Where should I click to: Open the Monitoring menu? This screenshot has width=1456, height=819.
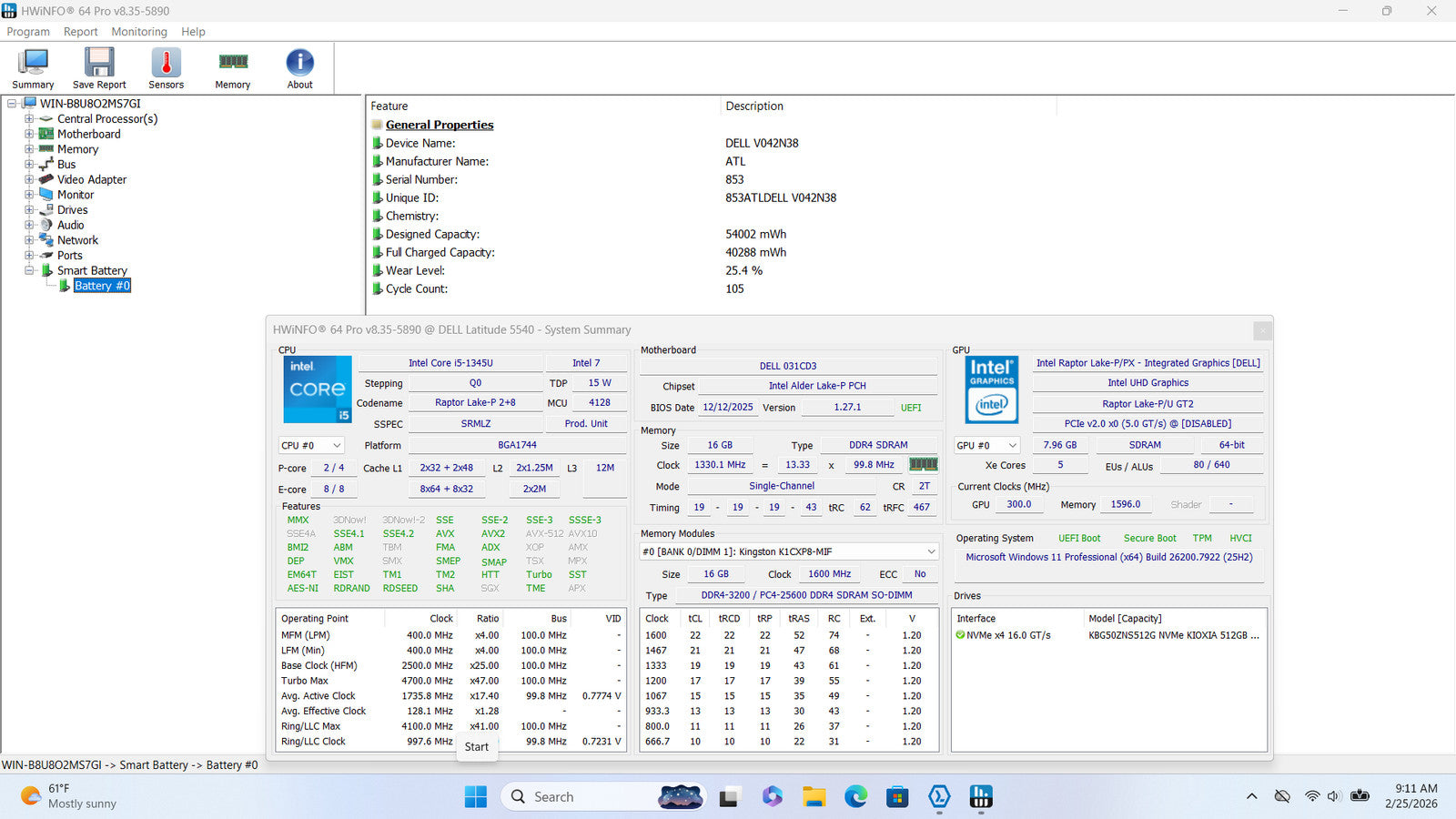(139, 32)
